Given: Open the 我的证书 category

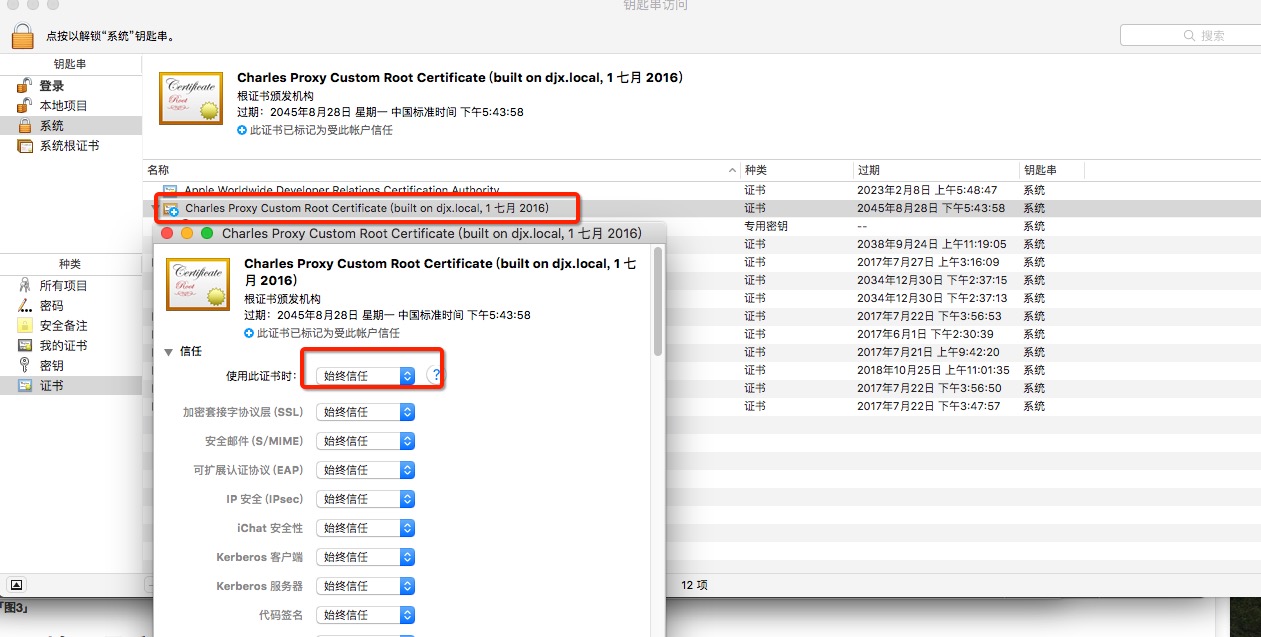Looking at the screenshot, I should click(x=63, y=346).
